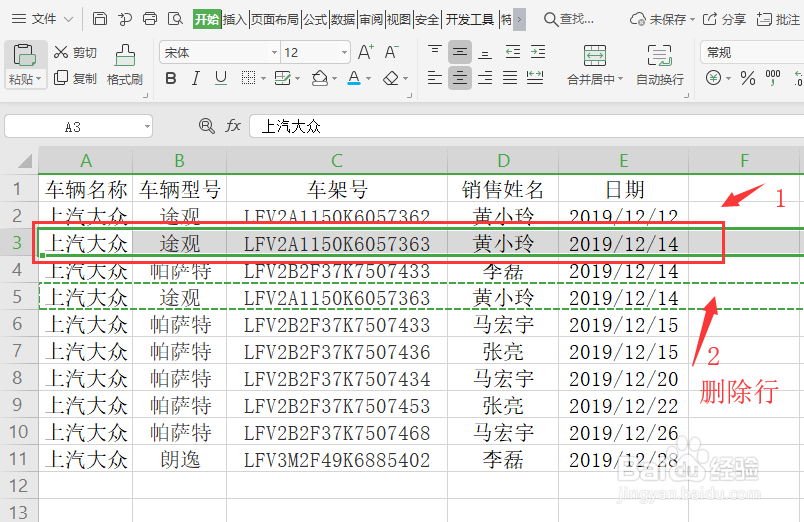Image resolution: width=804 pixels, height=522 pixels.
Task: Select row 5 header
Action: pyautogui.click(x=17, y=296)
